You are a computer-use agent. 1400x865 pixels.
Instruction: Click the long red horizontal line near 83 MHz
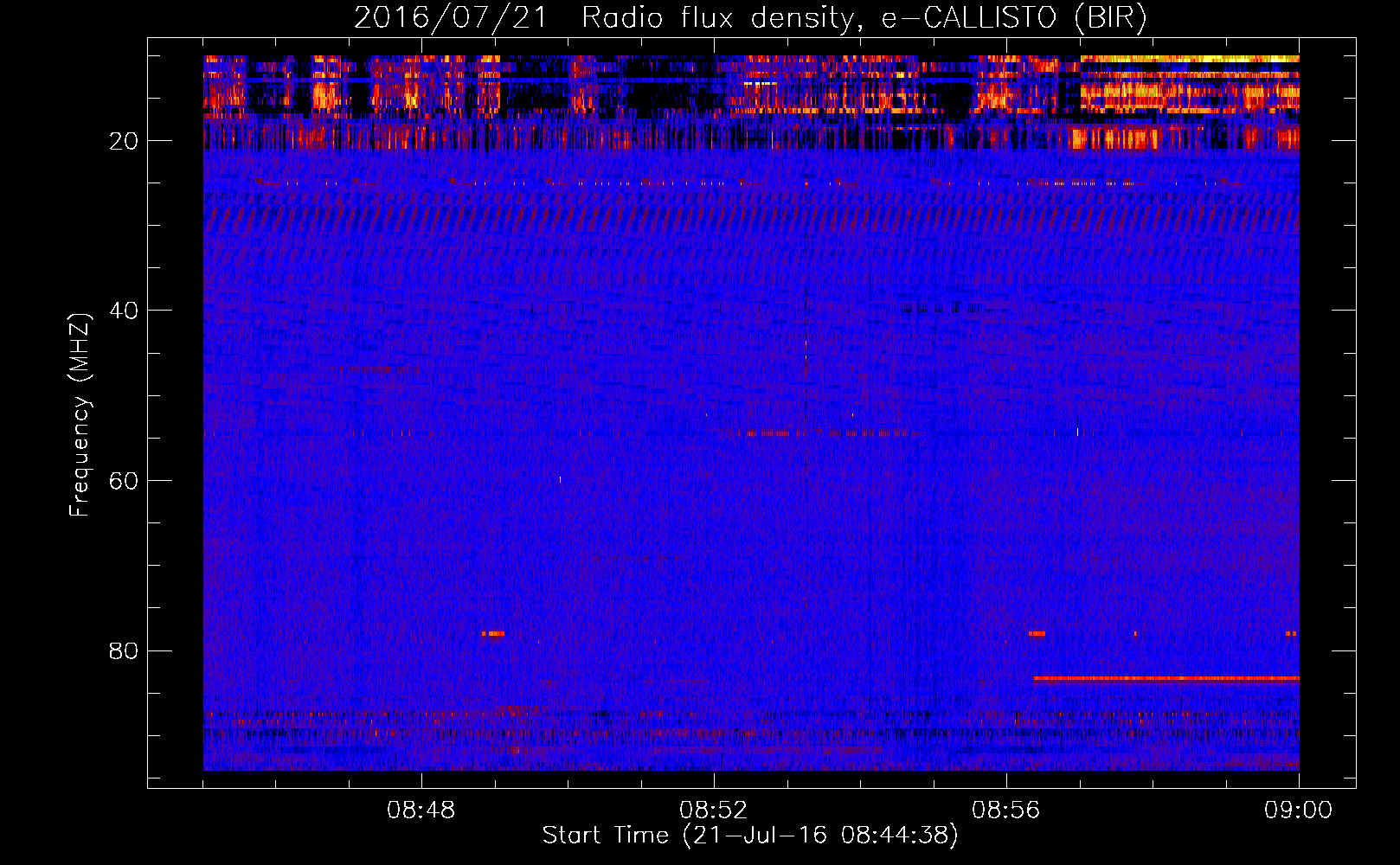[x=1166, y=678]
